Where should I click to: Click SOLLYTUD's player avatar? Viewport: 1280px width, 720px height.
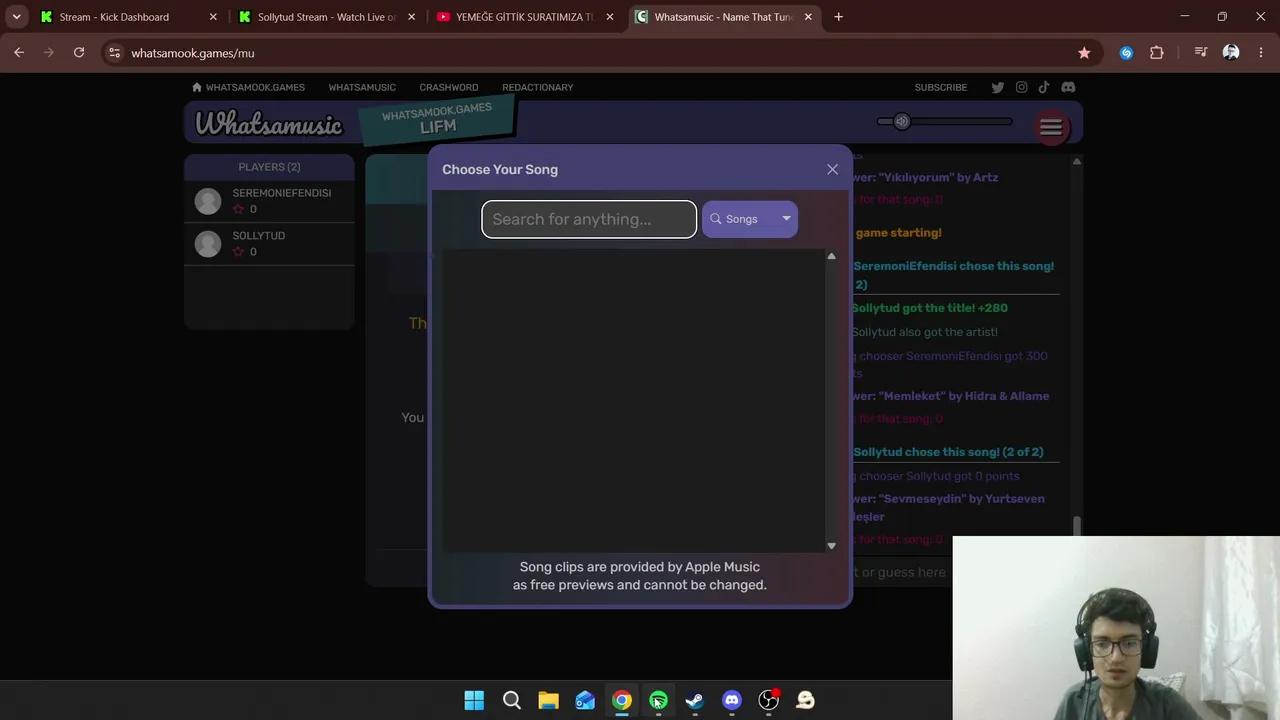(208, 244)
